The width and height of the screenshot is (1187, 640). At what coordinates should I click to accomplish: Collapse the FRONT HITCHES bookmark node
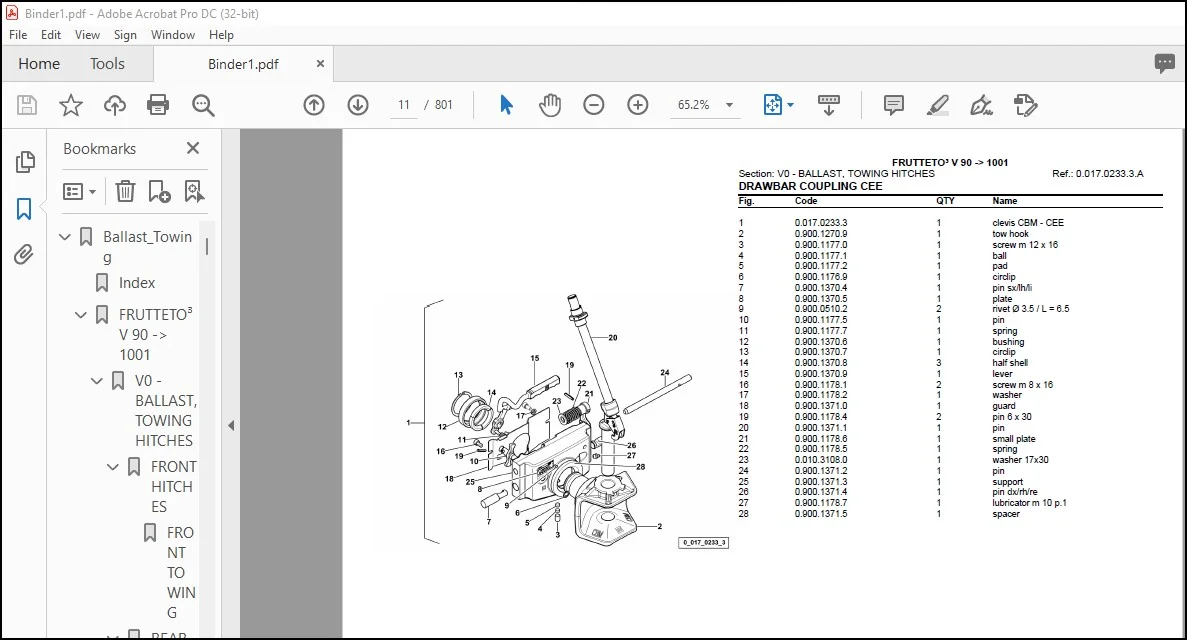(113, 467)
